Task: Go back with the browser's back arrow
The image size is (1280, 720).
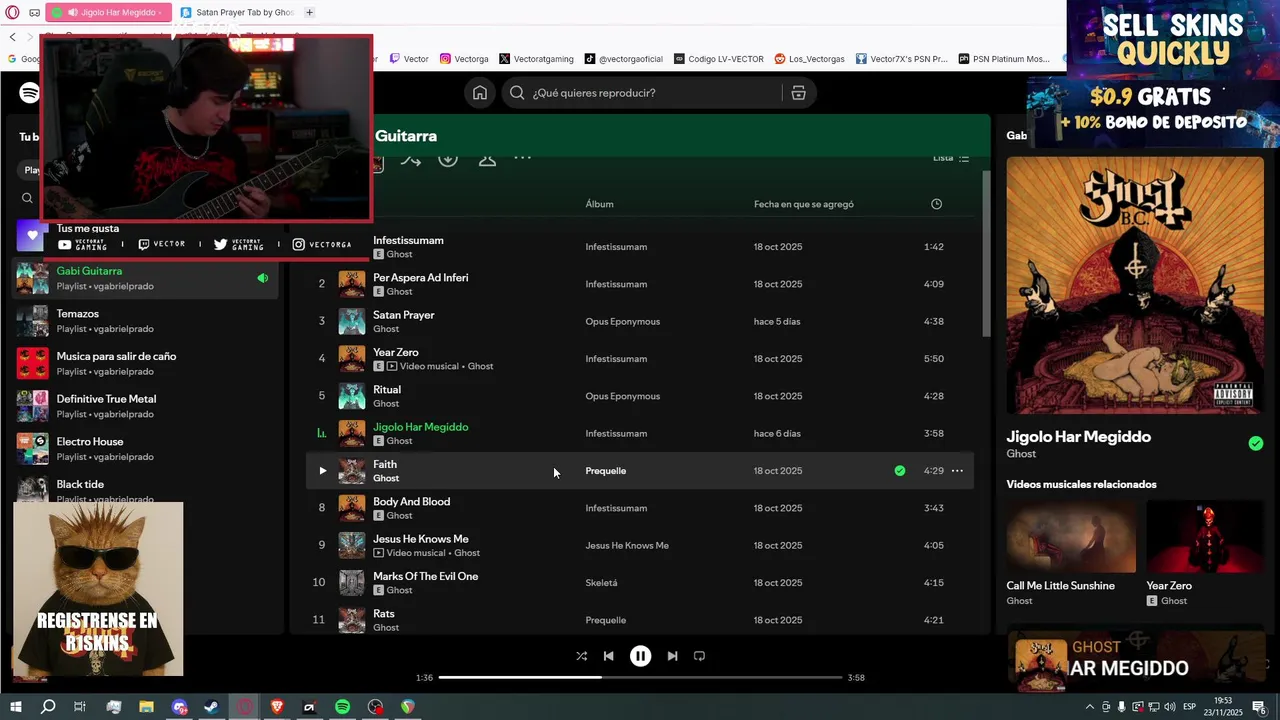Action: 12,37
